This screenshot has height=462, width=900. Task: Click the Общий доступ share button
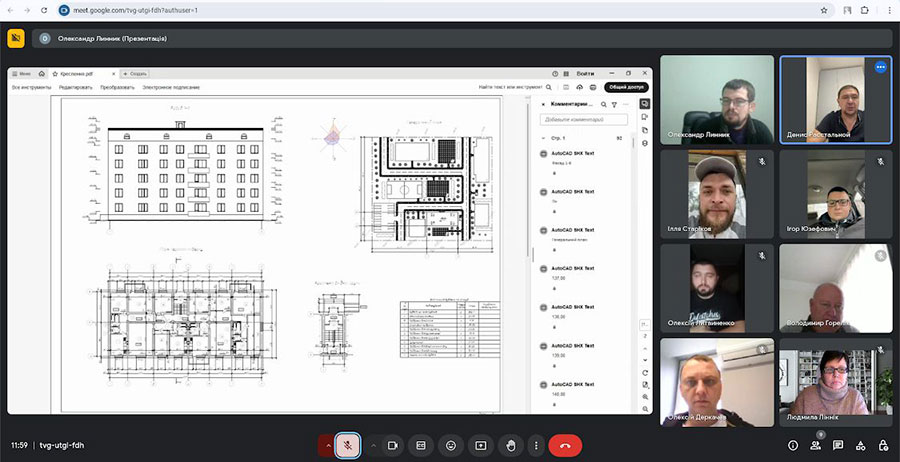coord(619,87)
